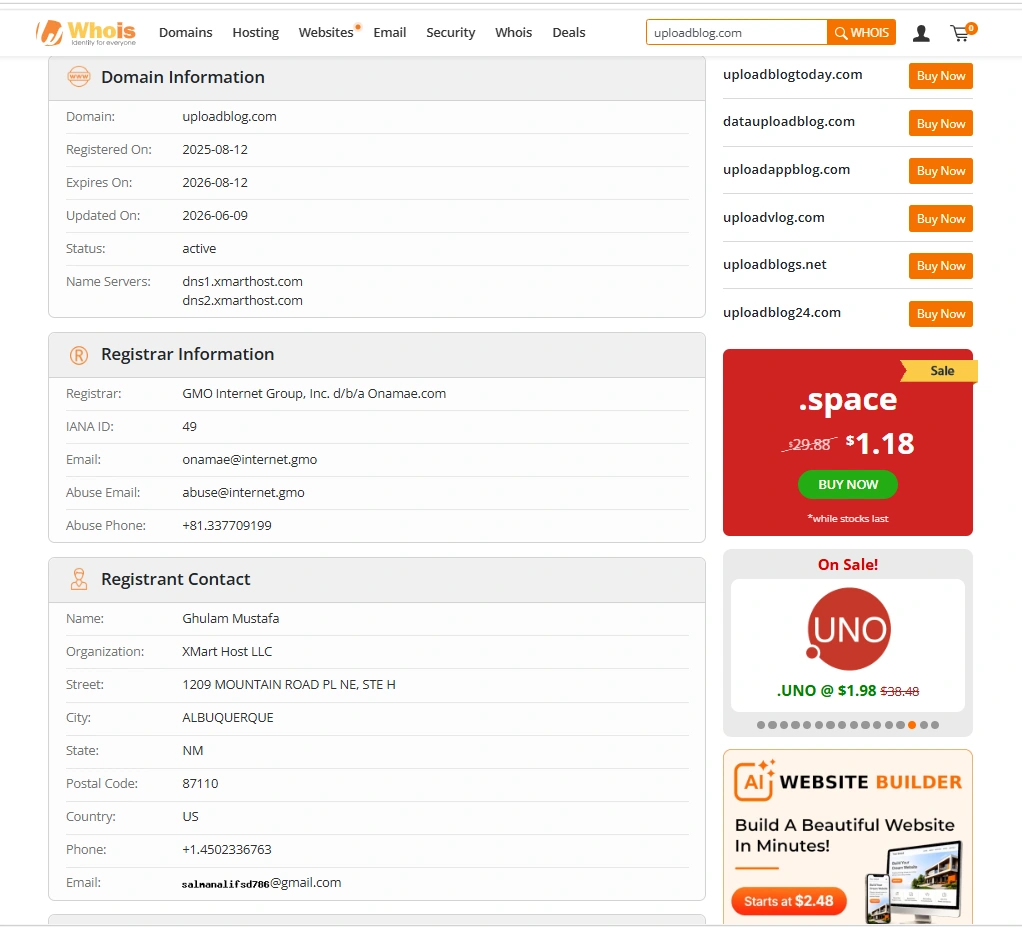Buy uploadvlog.com now
The width and height of the screenshot is (1022, 927).
[941, 219]
